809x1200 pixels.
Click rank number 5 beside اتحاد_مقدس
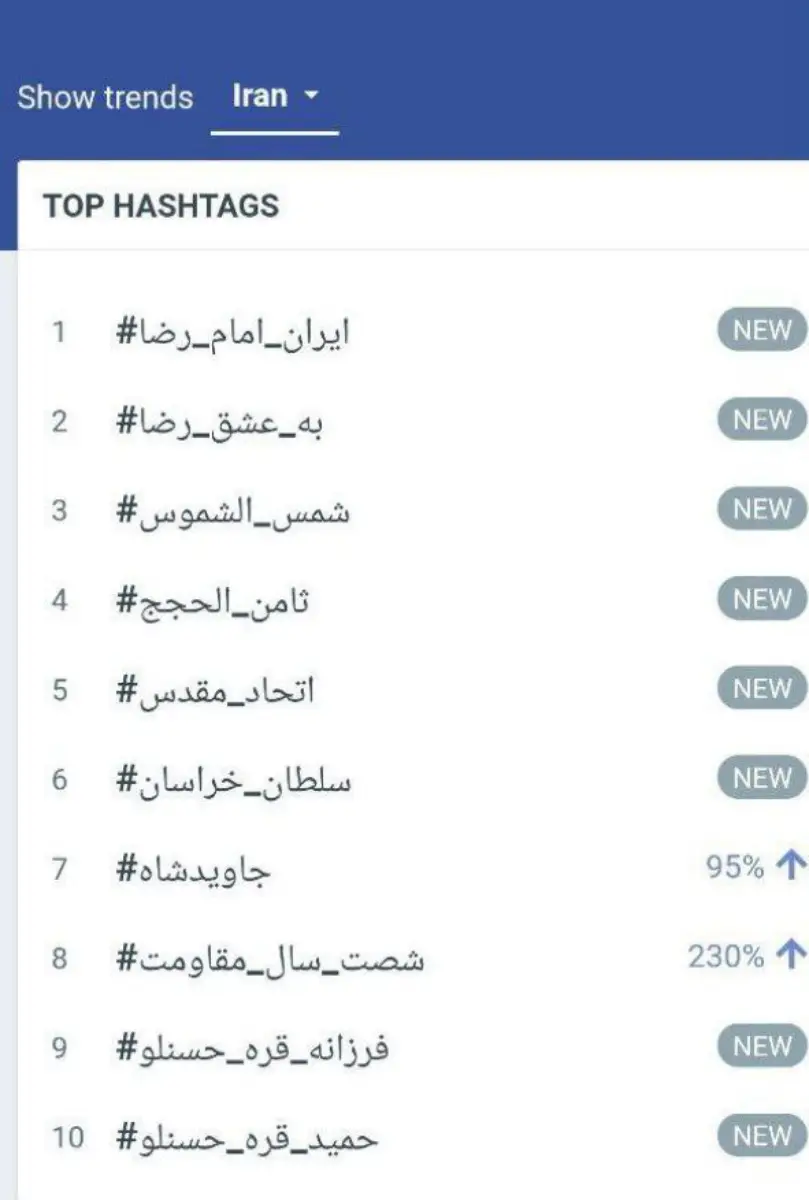[60, 688]
